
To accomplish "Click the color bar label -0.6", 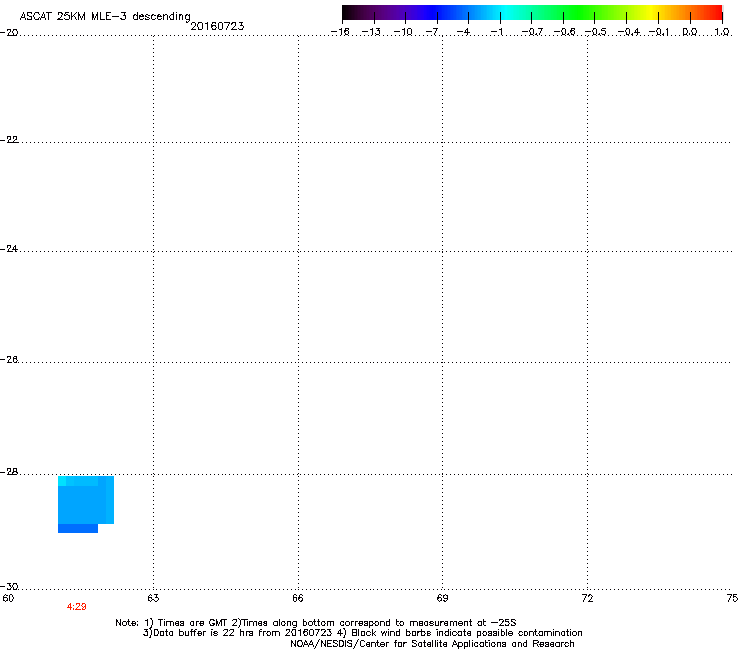I will 564,32.
